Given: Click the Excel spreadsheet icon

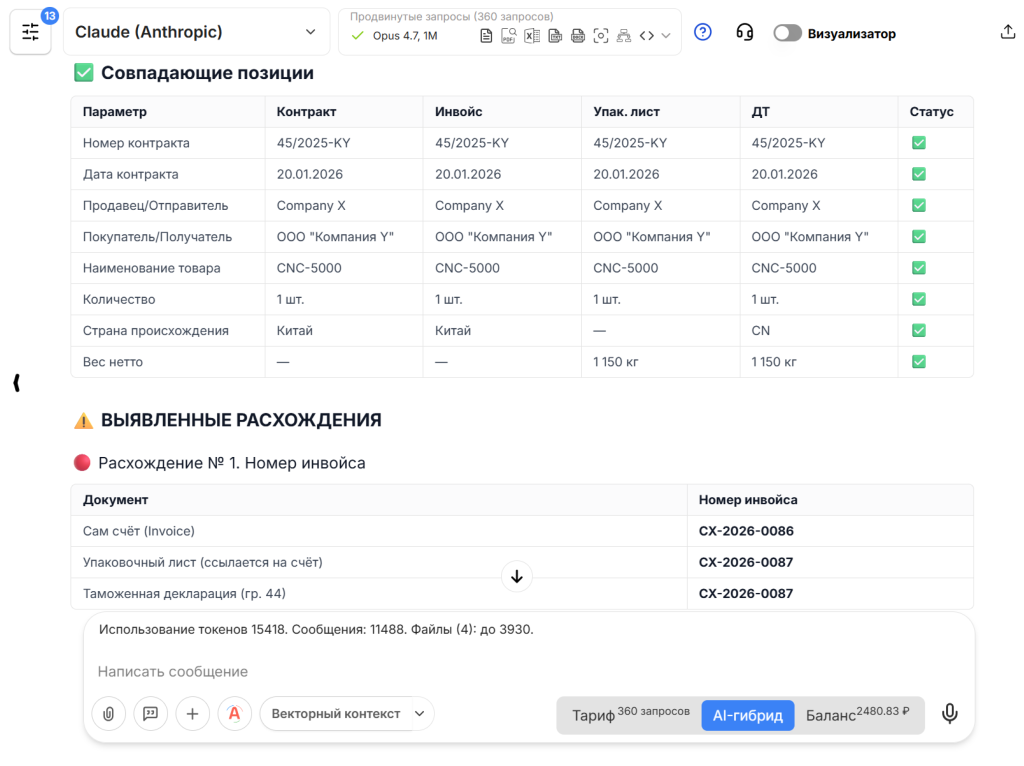Looking at the screenshot, I should click(532, 36).
